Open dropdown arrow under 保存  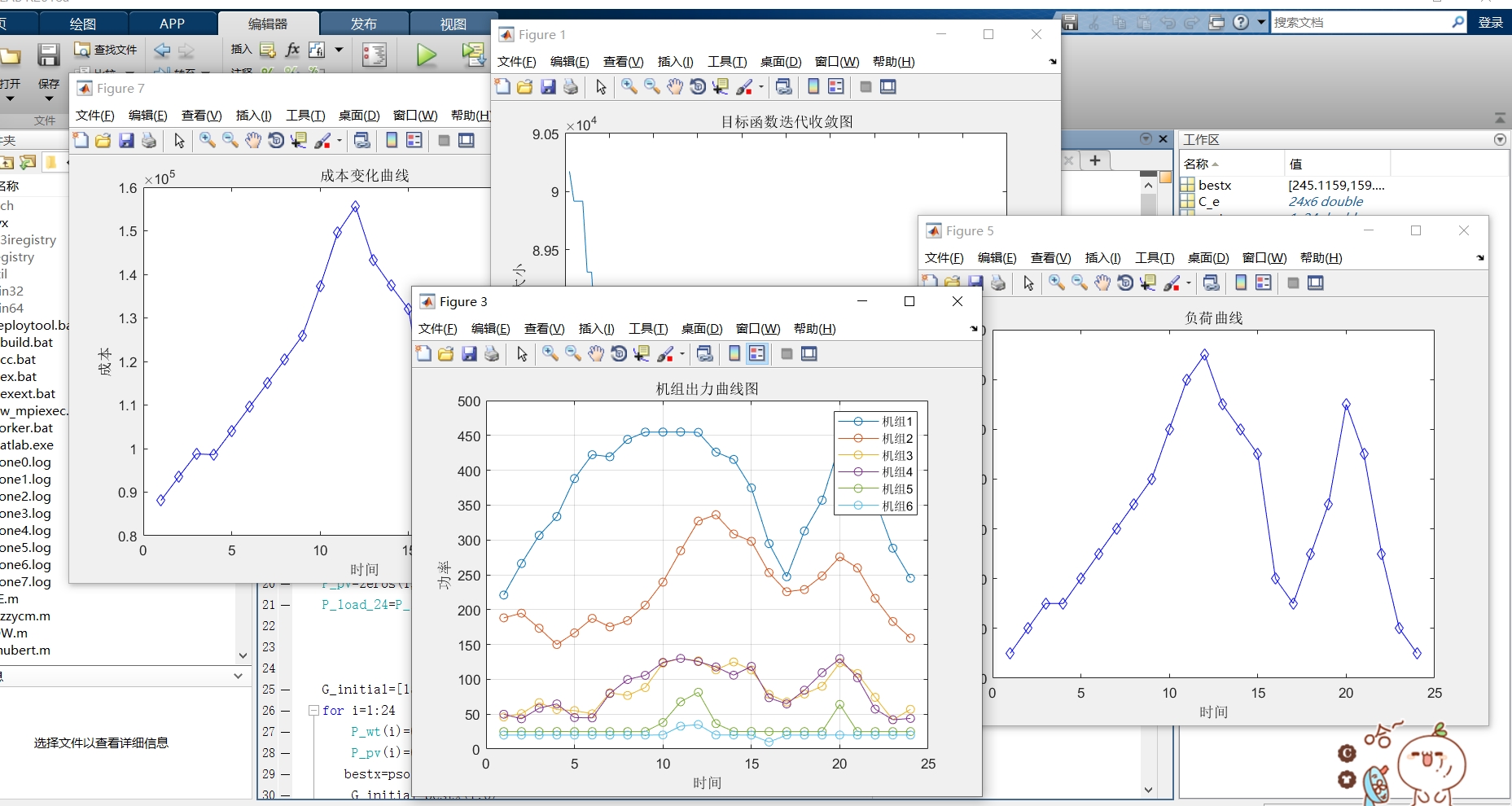point(49,99)
